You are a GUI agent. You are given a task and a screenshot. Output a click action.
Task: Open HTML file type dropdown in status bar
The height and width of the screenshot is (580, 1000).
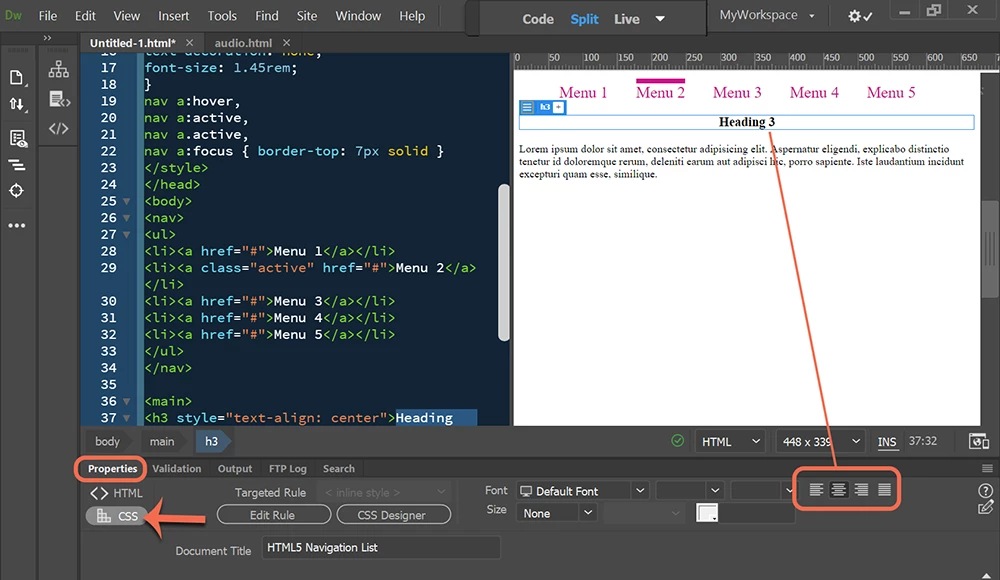click(731, 442)
